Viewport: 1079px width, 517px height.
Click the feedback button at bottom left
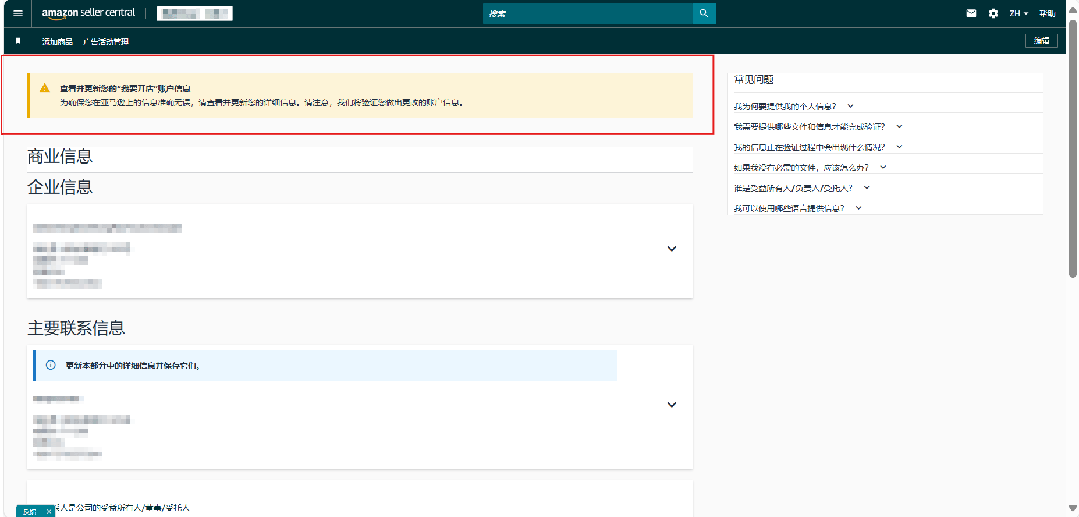(30, 511)
